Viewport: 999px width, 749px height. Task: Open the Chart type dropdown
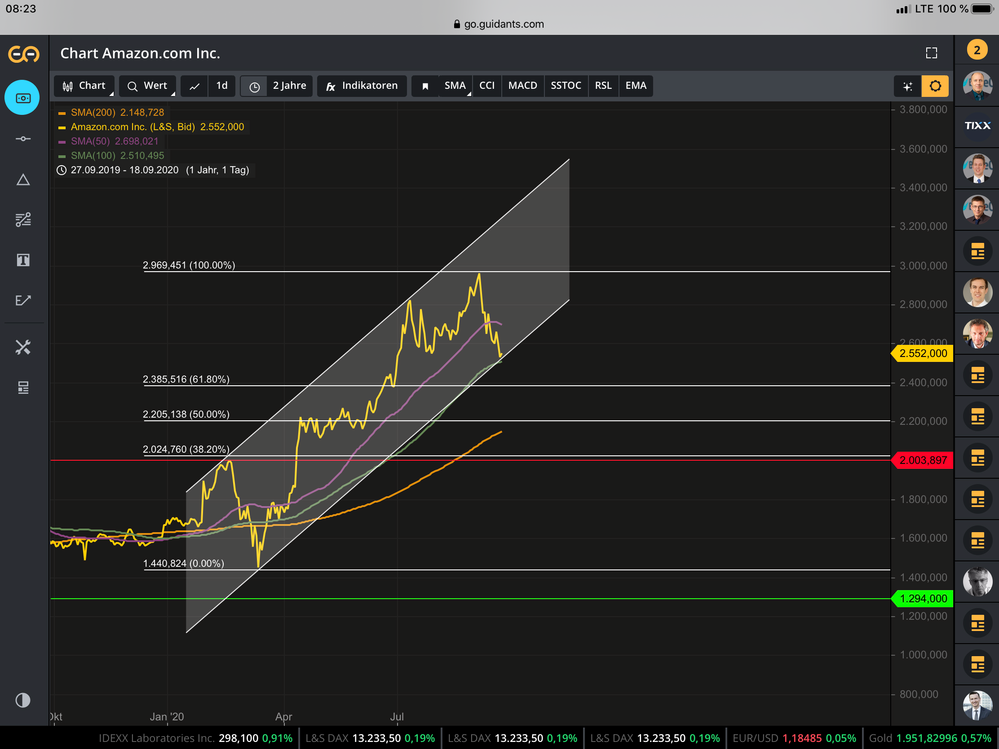point(83,86)
